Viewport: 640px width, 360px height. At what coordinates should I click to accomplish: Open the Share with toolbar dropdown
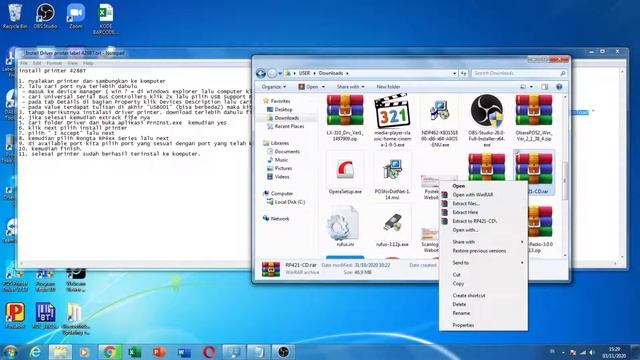pos(350,87)
